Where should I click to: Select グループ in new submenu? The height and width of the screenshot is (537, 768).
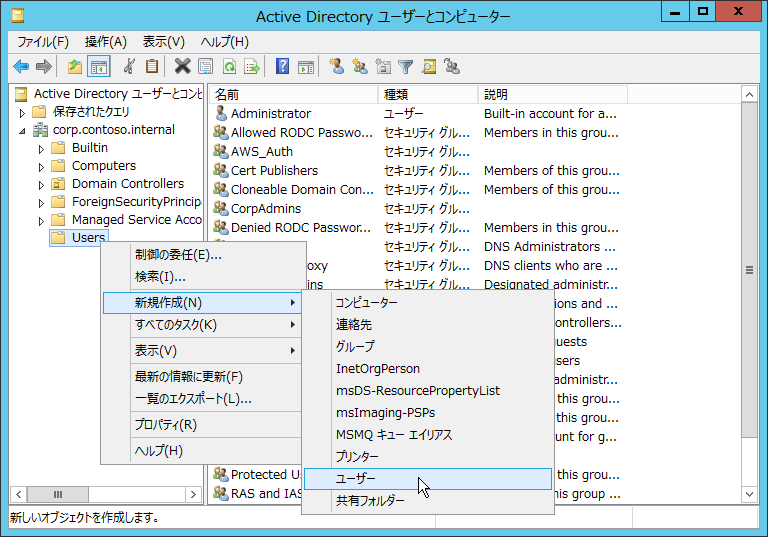(428, 347)
